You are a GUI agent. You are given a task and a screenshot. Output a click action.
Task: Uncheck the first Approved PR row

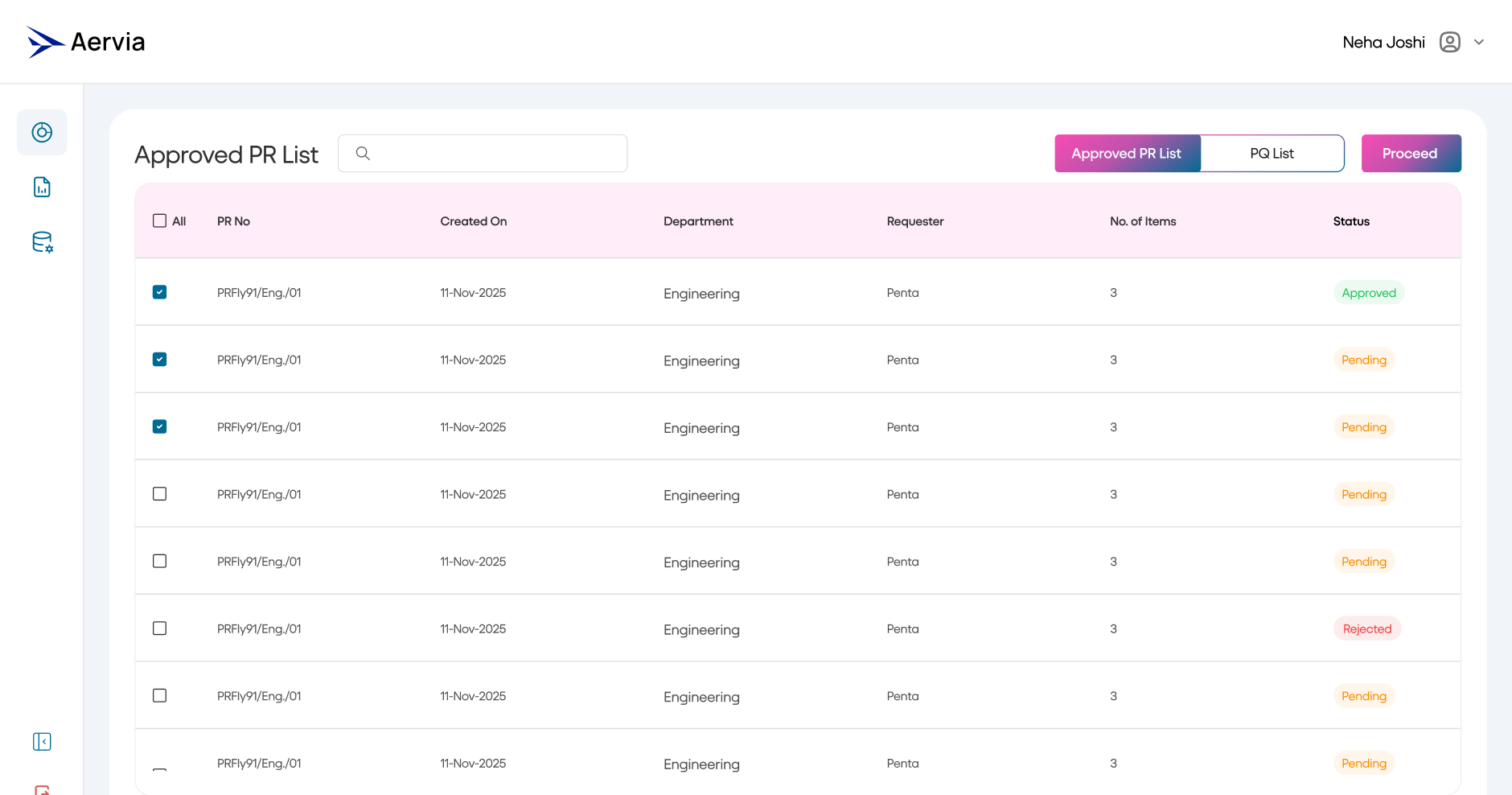pos(159,292)
